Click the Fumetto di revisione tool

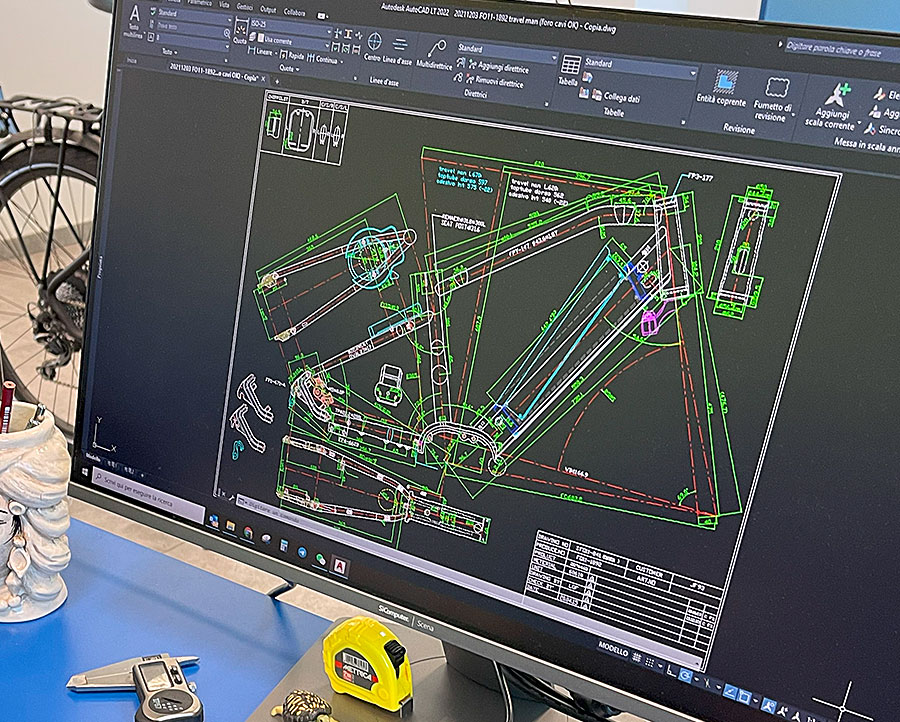pos(773,99)
